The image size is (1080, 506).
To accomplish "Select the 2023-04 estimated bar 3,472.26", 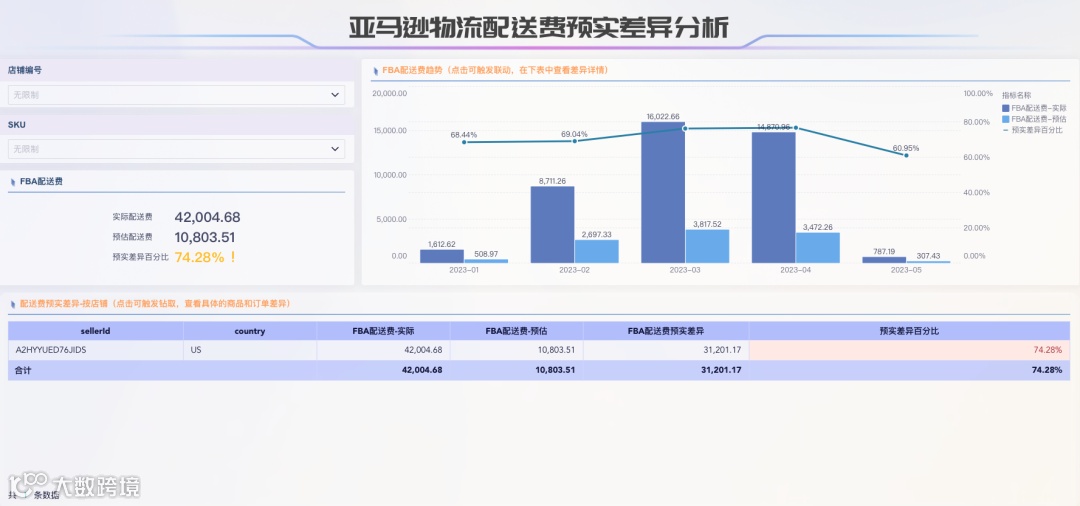I will (818, 248).
